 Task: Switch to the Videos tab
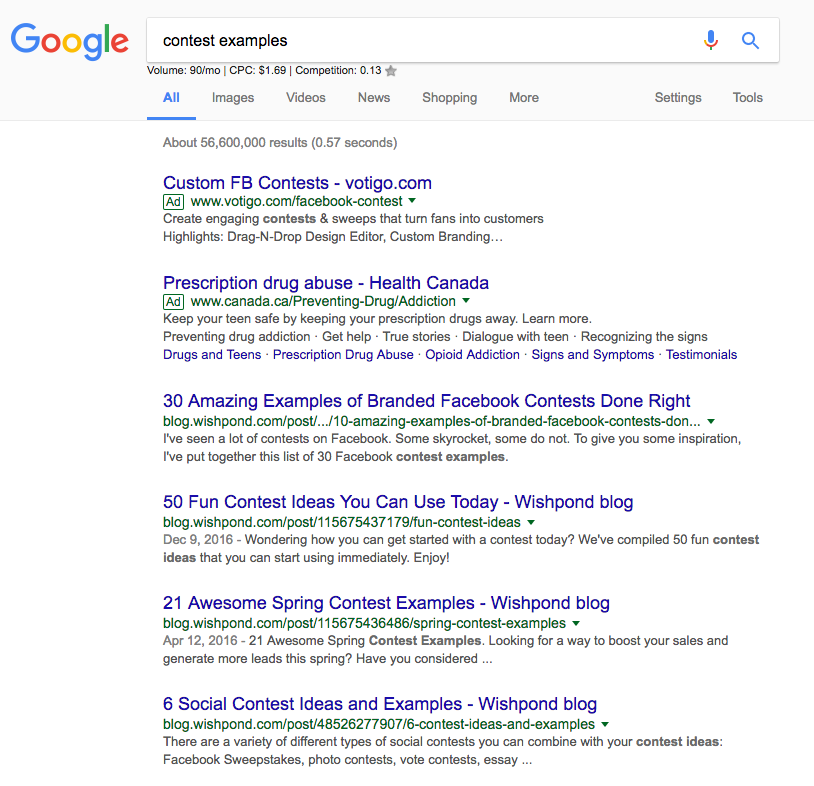click(x=306, y=98)
